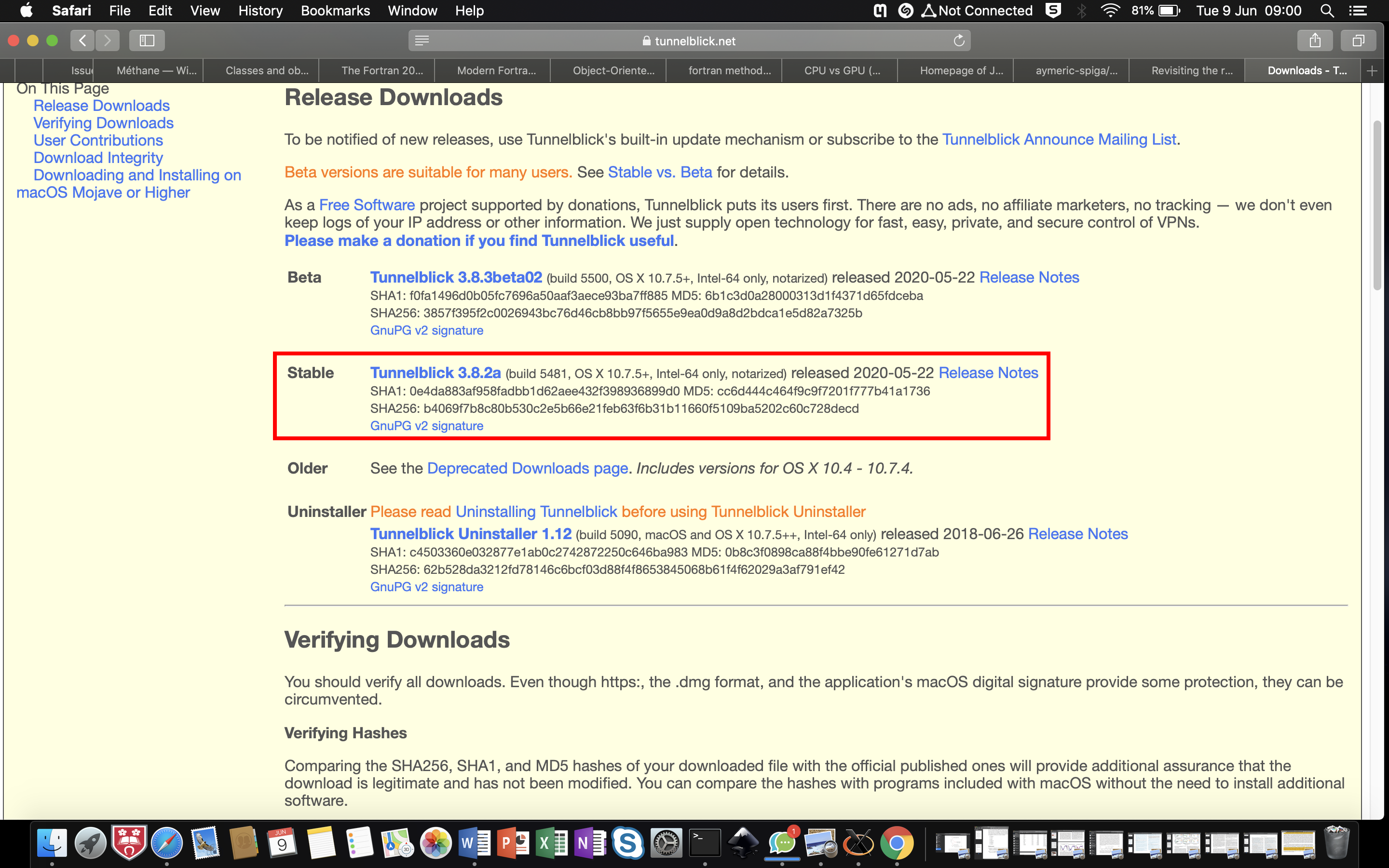
Task: Open XQuartz from the Dock
Action: [858, 843]
